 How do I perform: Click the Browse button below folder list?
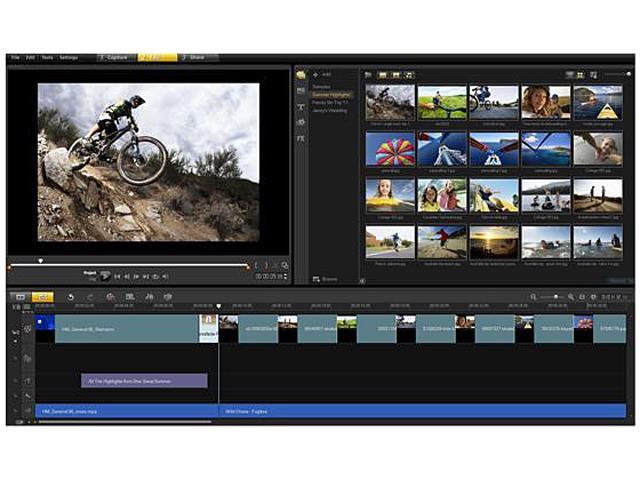coord(325,278)
